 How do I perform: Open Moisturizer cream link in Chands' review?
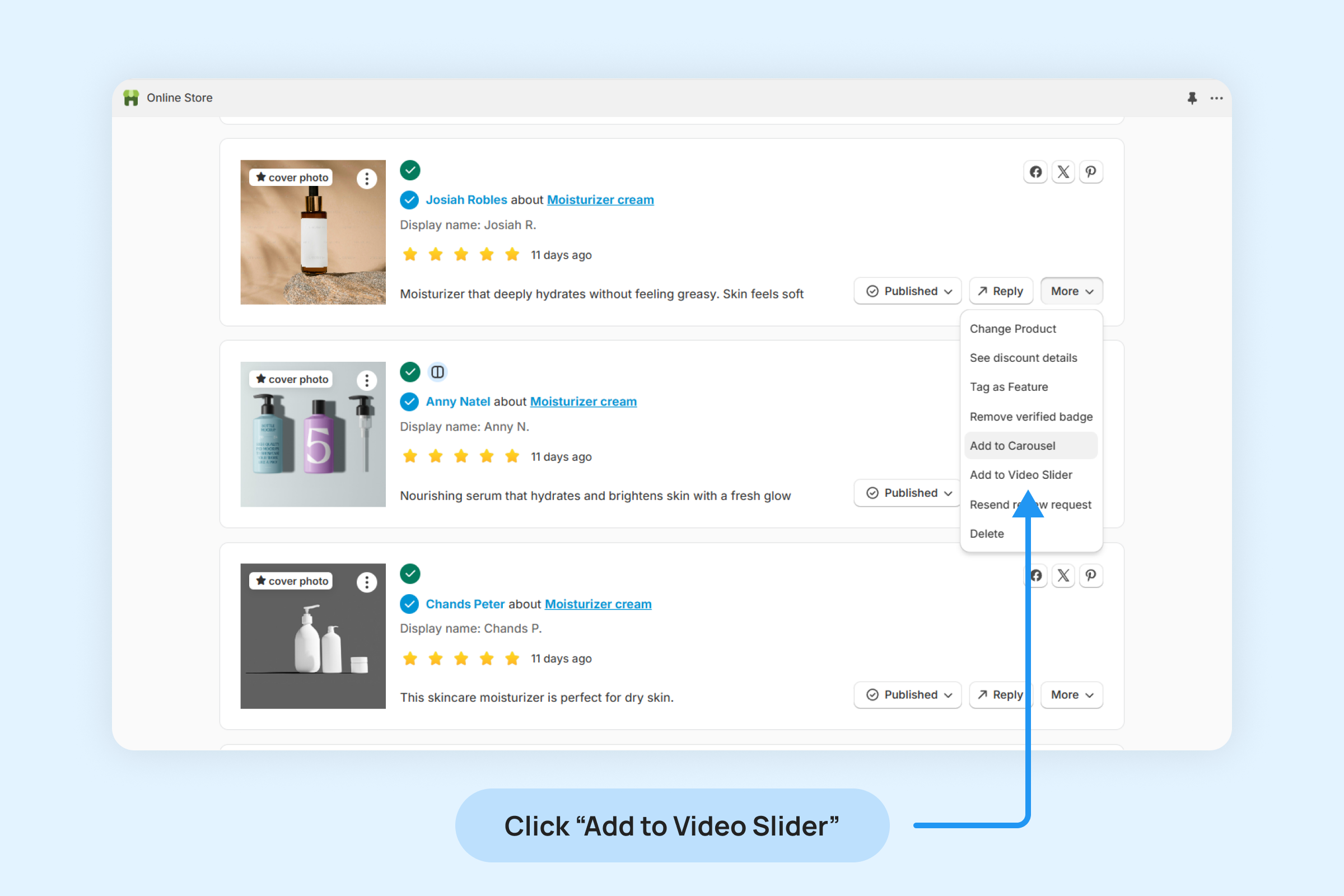[598, 604]
